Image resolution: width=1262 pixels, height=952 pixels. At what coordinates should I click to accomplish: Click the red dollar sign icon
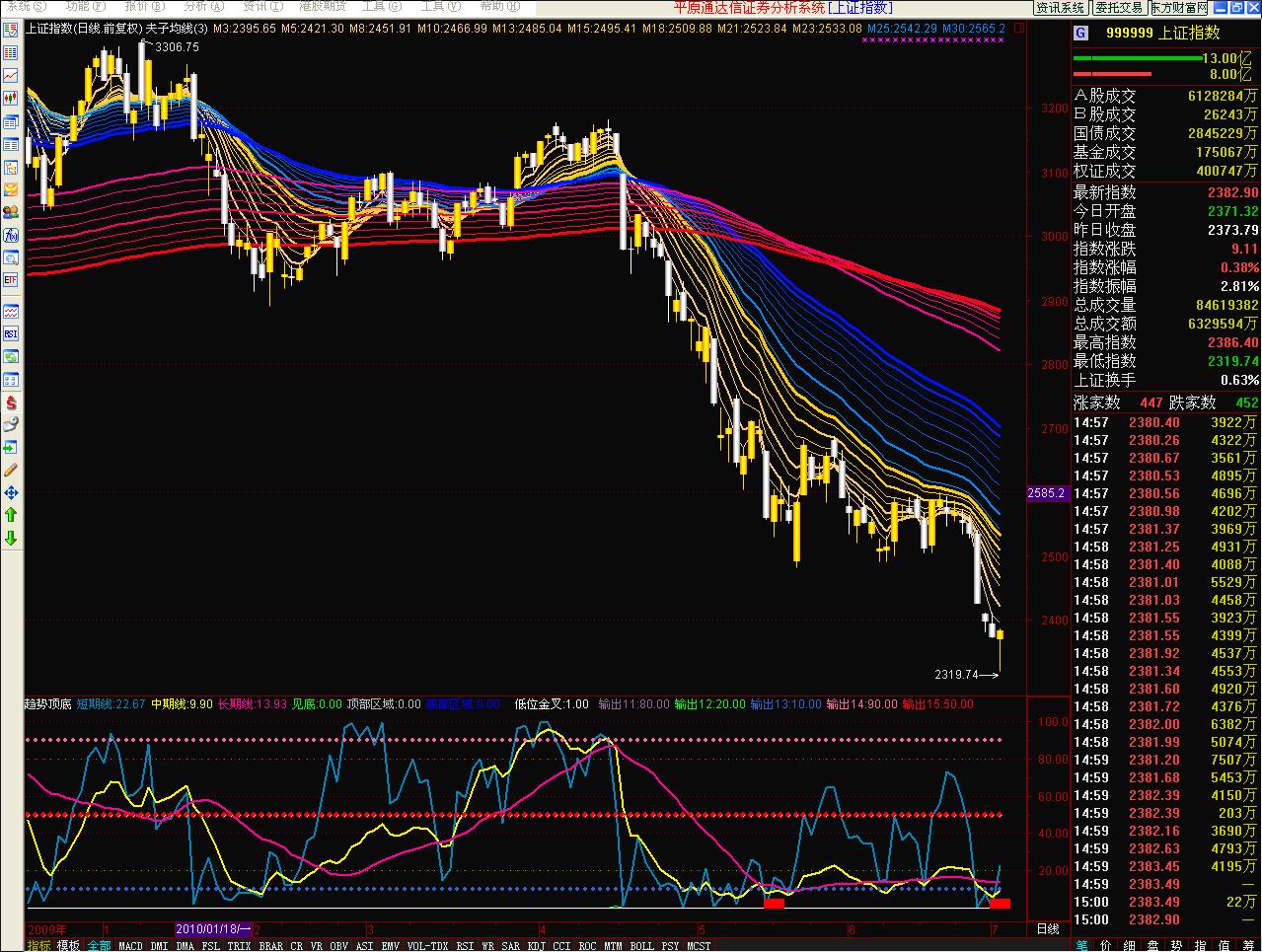pyautogui.click(x=11, y=403)
